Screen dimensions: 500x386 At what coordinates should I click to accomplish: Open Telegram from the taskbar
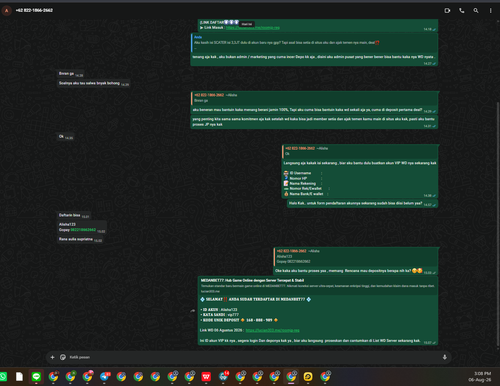(105, 377)
